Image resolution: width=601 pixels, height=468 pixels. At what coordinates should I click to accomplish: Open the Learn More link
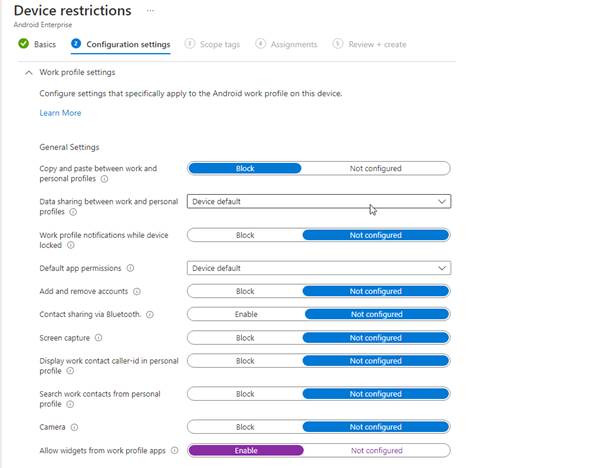(60, 113)
